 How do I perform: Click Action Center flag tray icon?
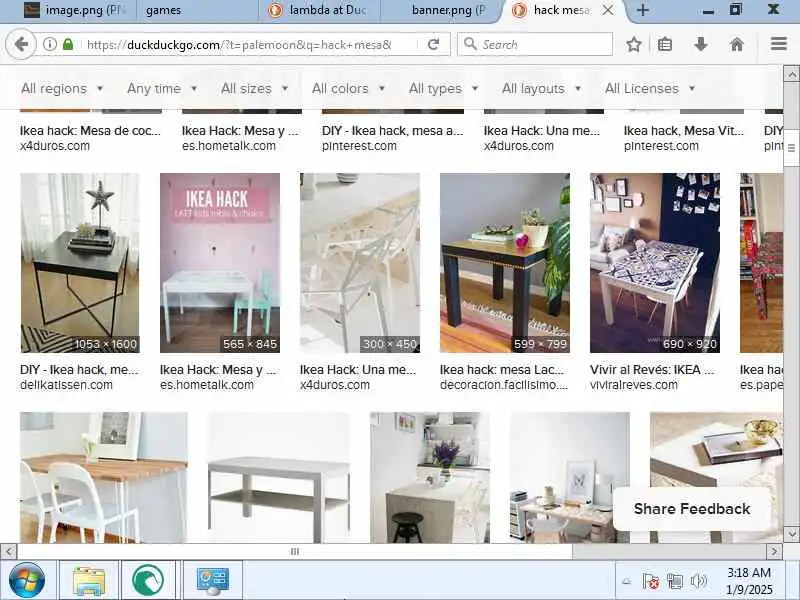[x=651, y=581]
